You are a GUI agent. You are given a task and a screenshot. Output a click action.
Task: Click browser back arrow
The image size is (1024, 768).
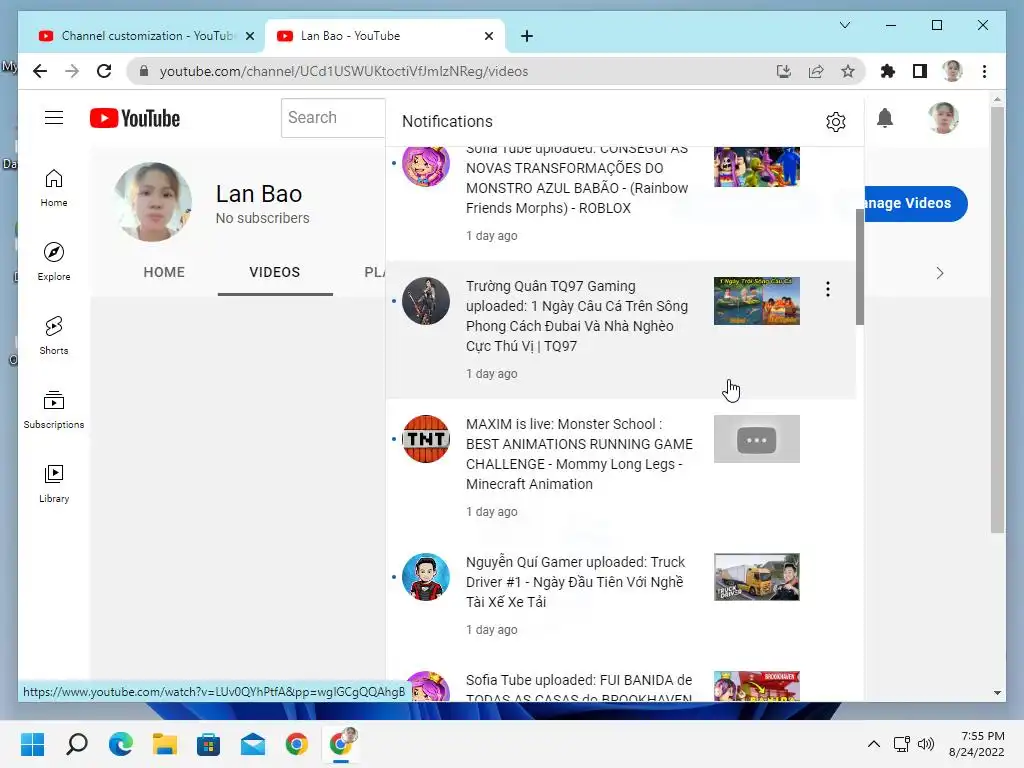click(x=40, y=71)
